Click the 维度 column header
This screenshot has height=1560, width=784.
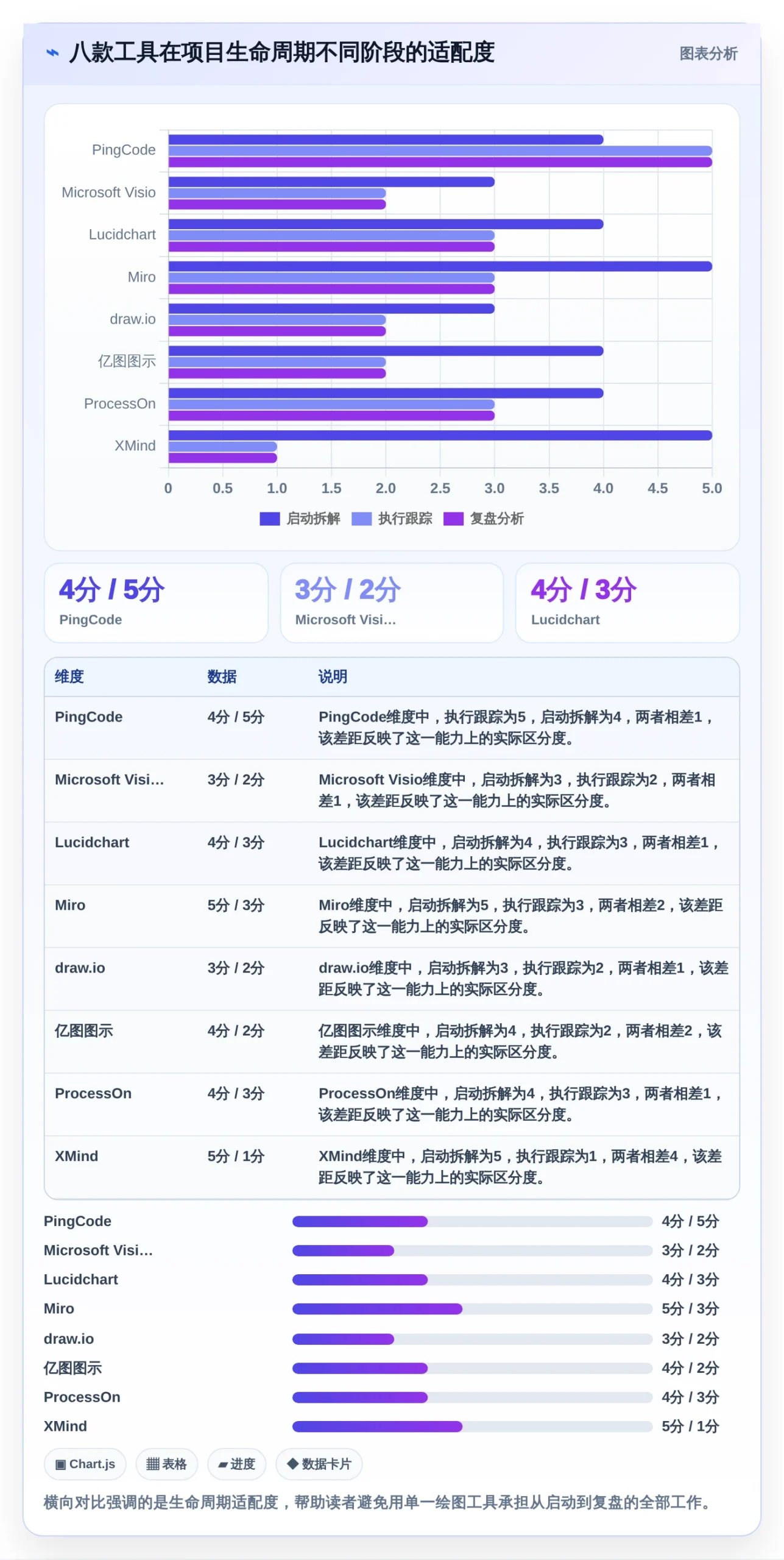[69, 676]
